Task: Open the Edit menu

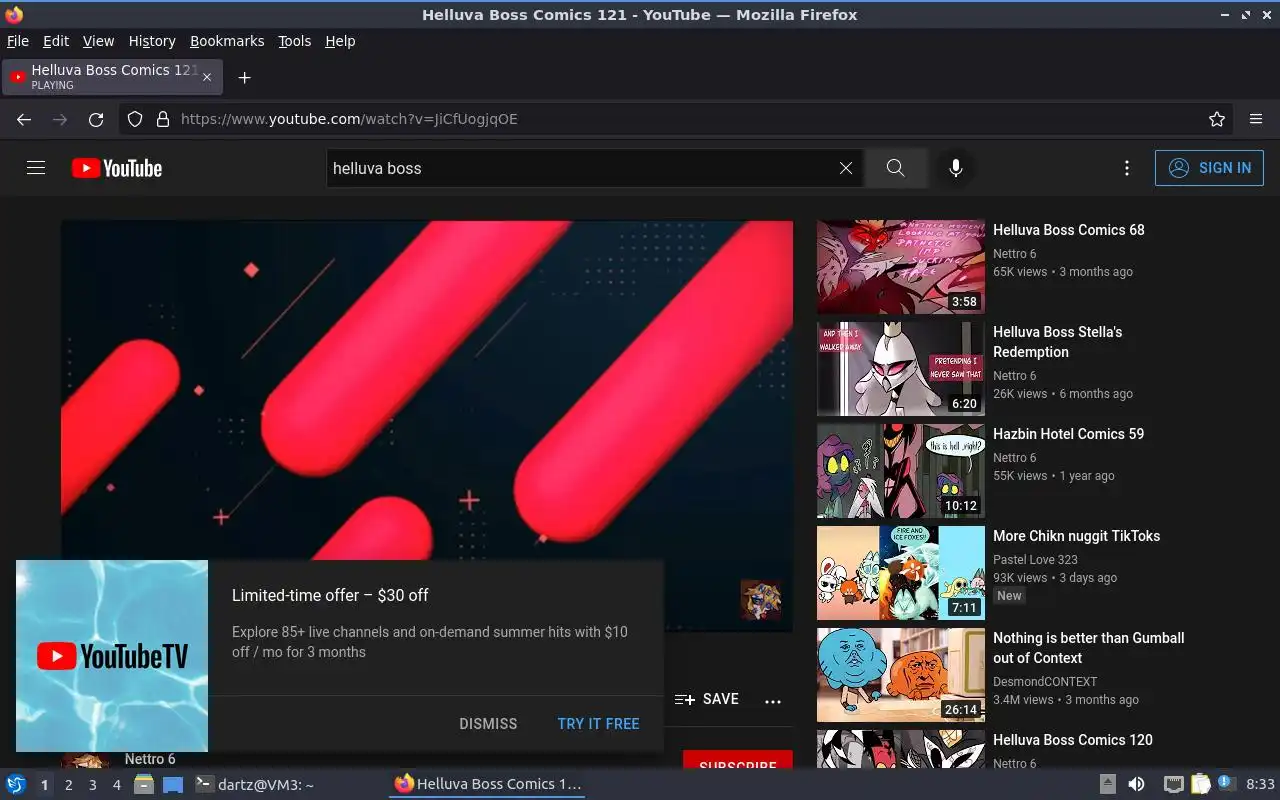Action: coord(56,41)
